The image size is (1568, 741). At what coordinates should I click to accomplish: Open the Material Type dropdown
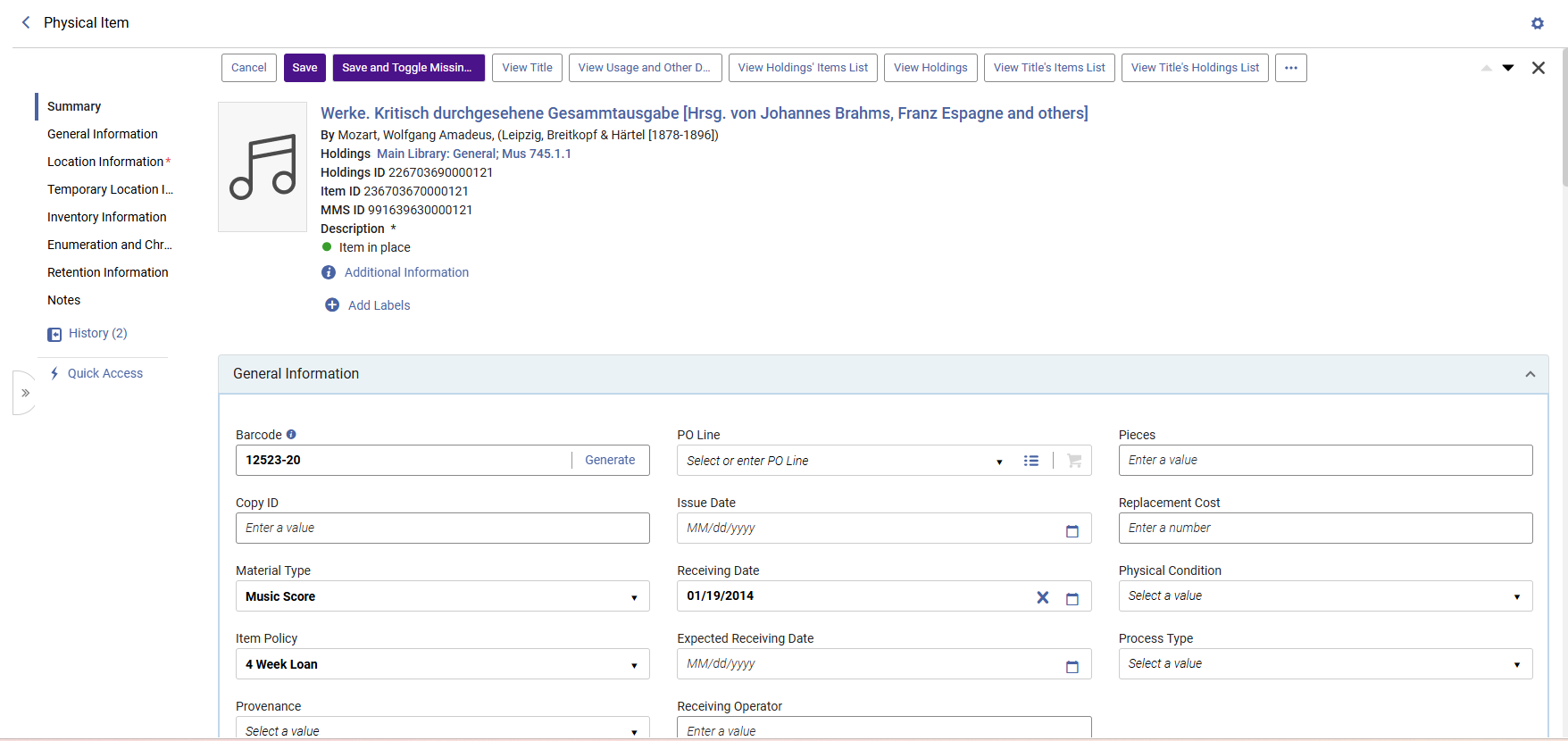tap(443, 596)
